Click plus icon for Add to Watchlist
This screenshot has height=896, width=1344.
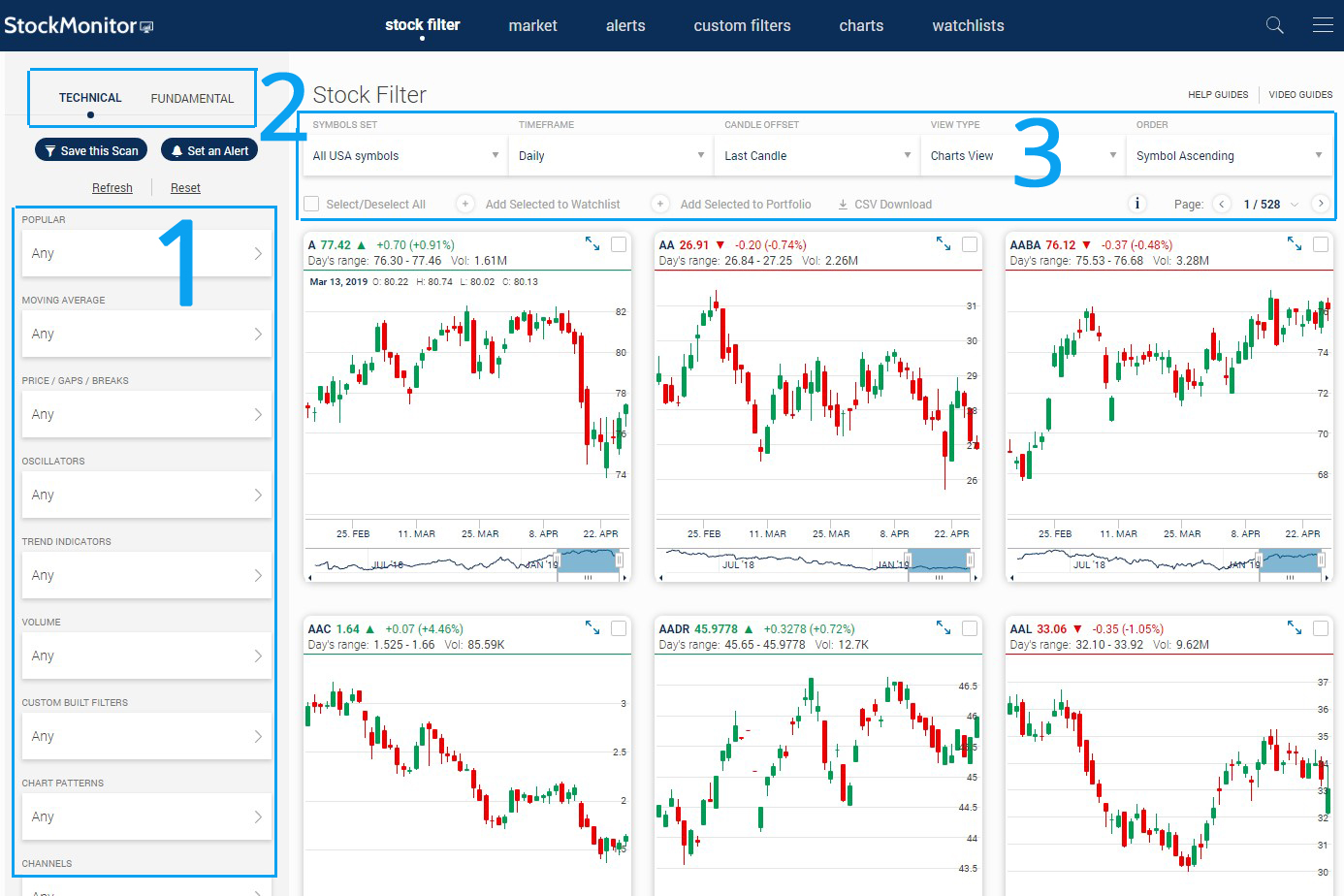[465, 204]
